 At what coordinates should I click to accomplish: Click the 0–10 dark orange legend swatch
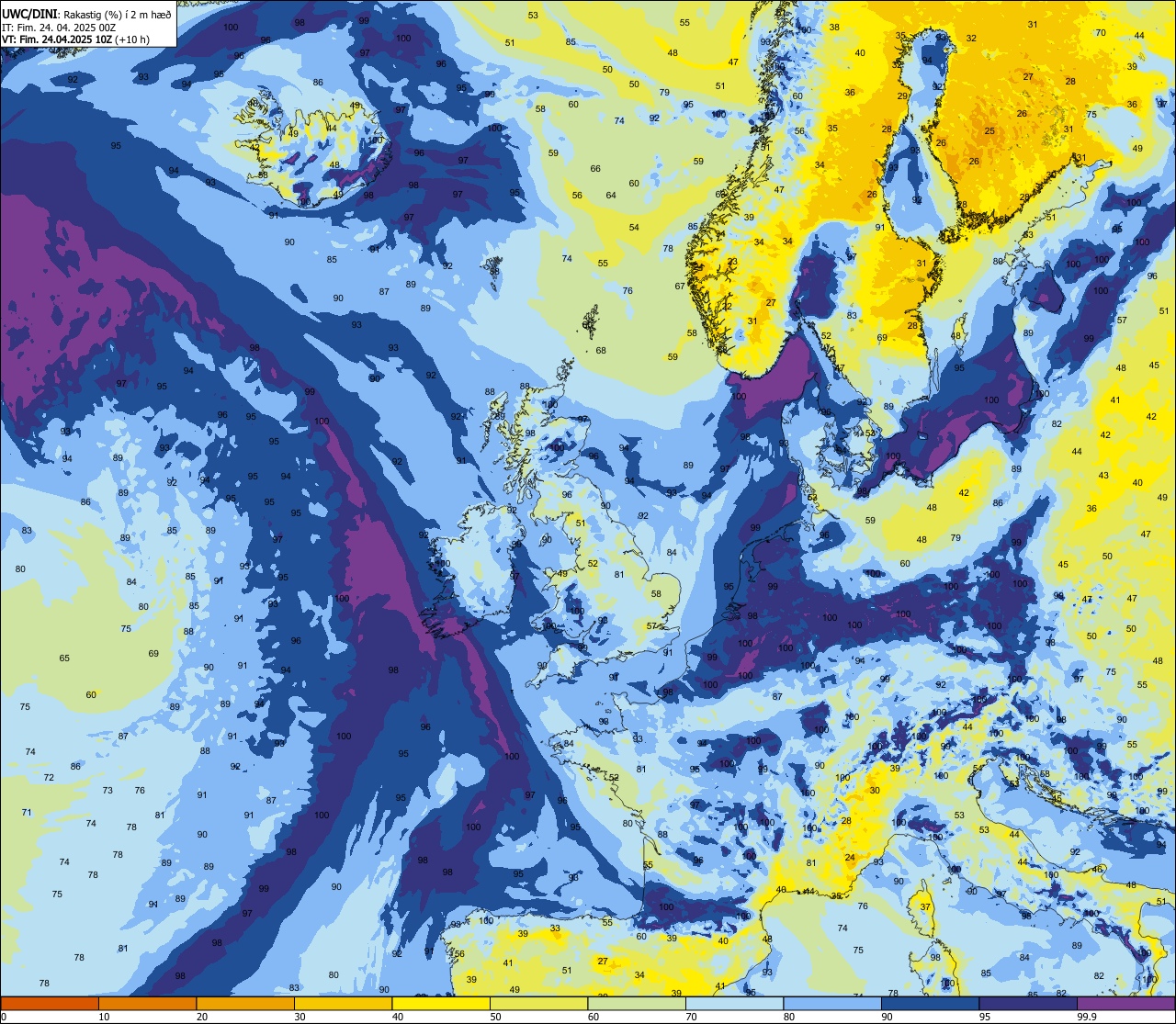pyautogui.click(x=50, y=1004)
